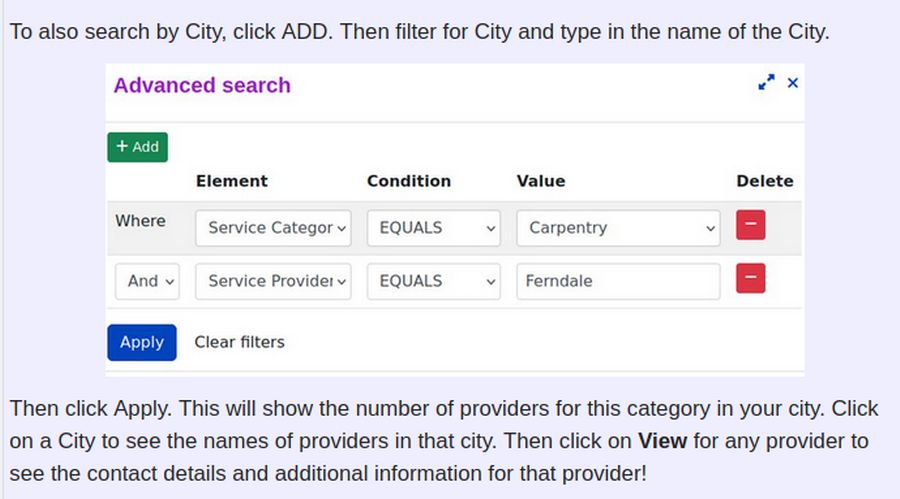The height and width of the screenshot is (499, 900).
Task: Click the Clear filters link
Action: (239, 342)
